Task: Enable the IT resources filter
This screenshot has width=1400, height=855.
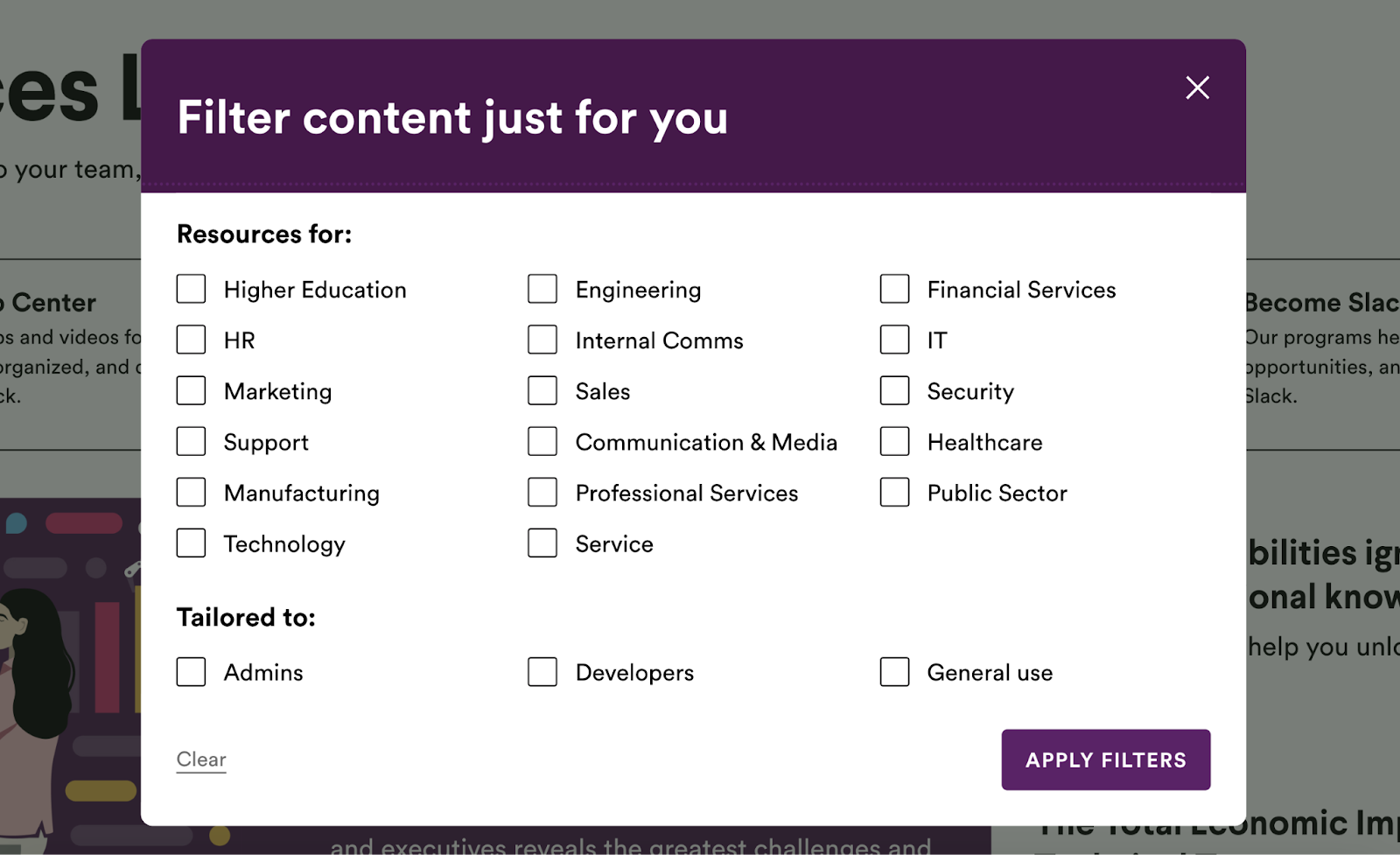Action: point(894,340)
